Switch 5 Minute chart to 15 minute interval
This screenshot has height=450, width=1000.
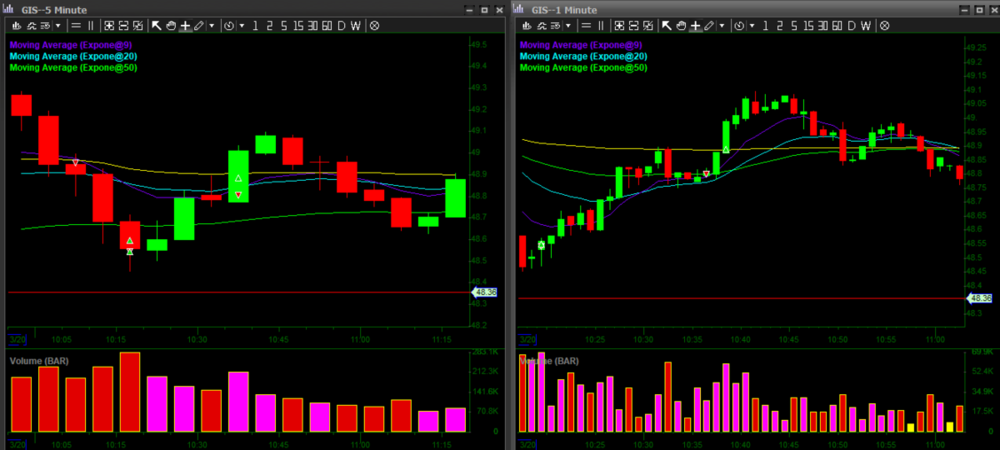[x=297, y=25]
